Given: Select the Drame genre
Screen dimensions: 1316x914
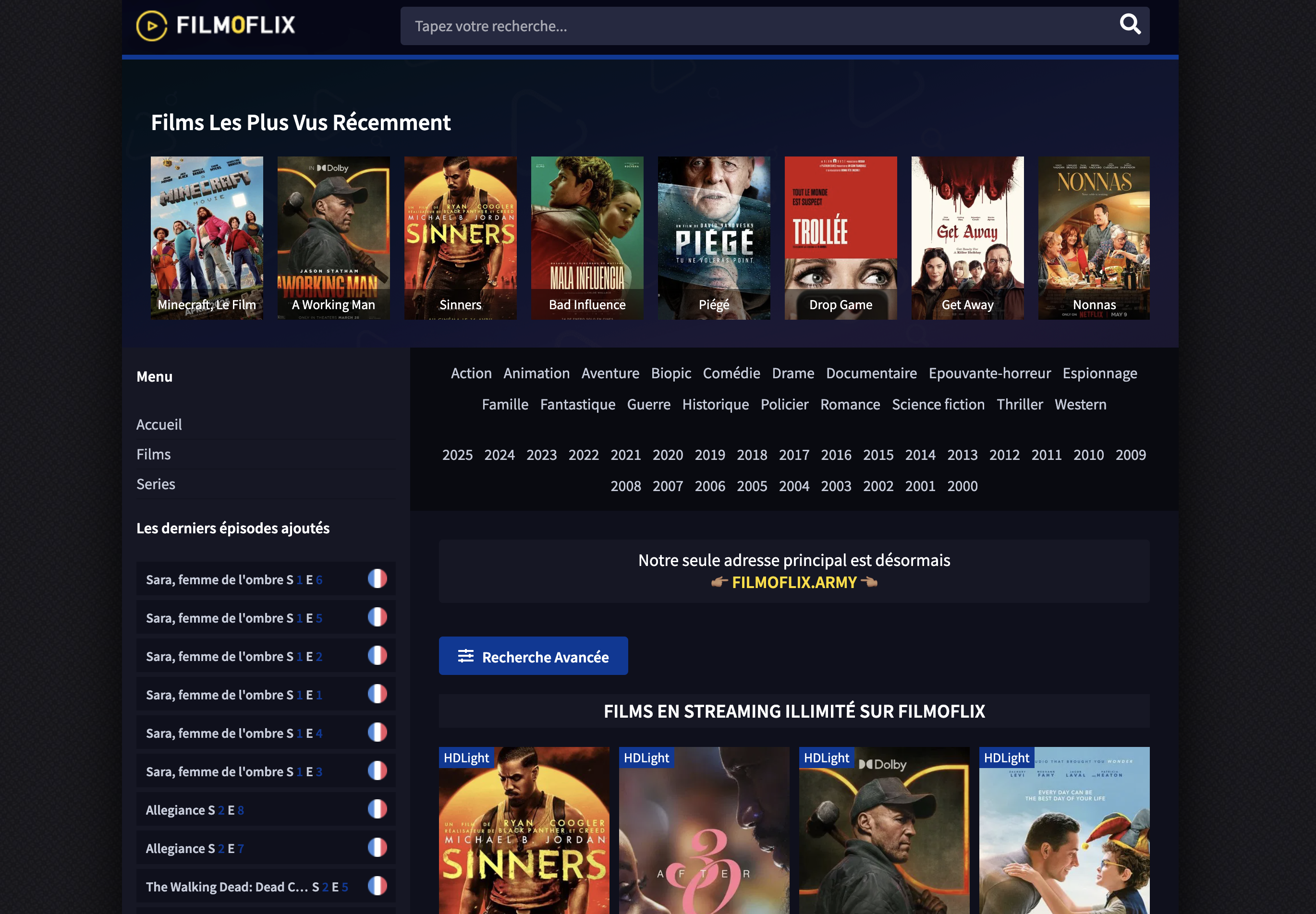Looking at the screenshot, I should 793,373.
